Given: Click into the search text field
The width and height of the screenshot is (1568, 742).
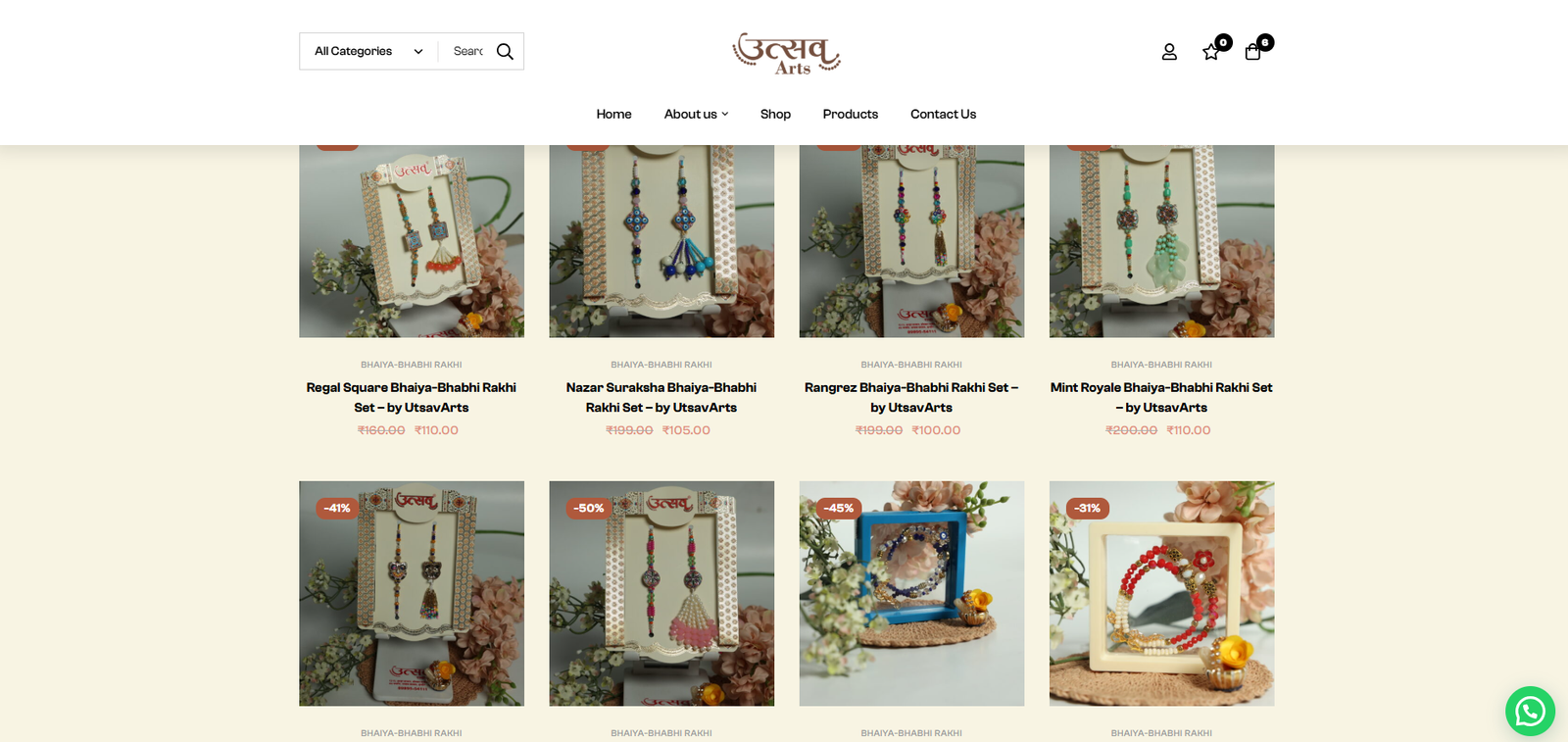Looking at the screenshot, I should tap(468, 51).
